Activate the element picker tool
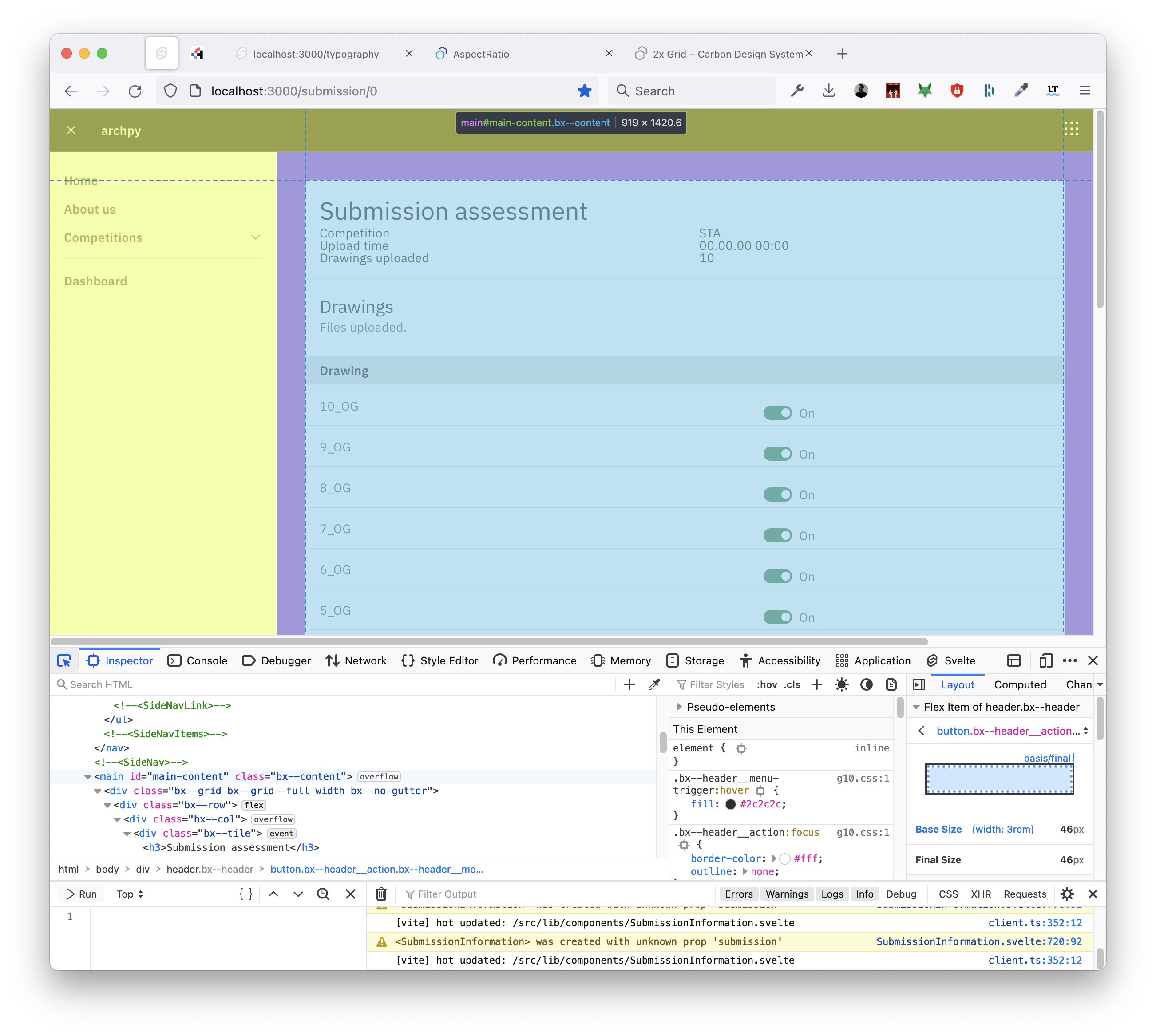 point(64,660)
